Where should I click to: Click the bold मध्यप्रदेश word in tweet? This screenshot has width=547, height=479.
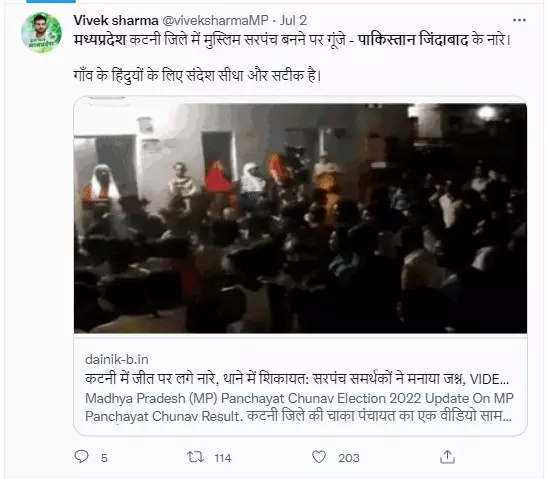99,40
